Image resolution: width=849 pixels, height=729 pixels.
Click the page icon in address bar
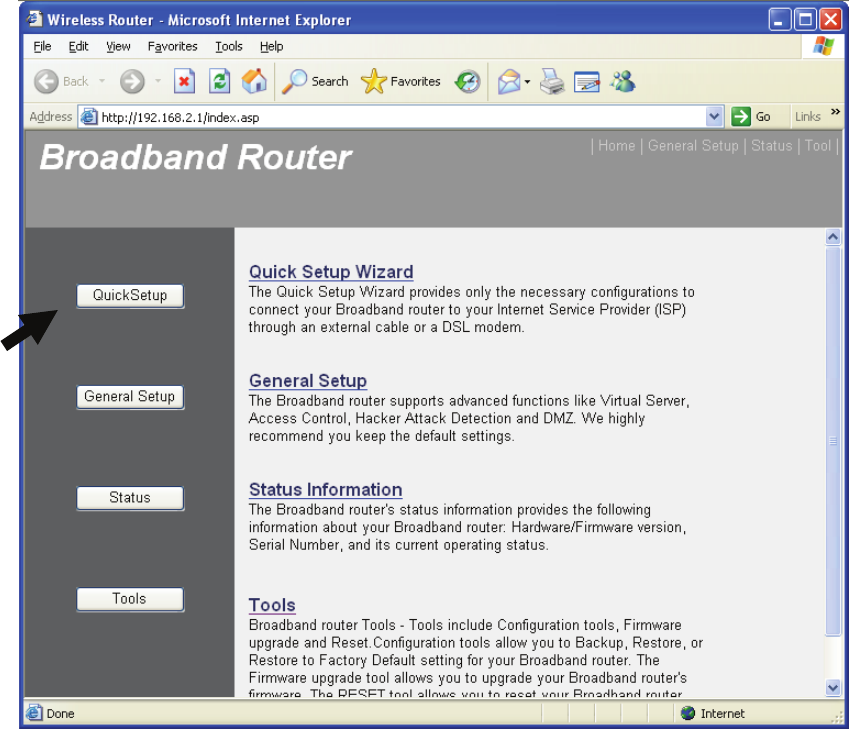click(x=89, y=116)
